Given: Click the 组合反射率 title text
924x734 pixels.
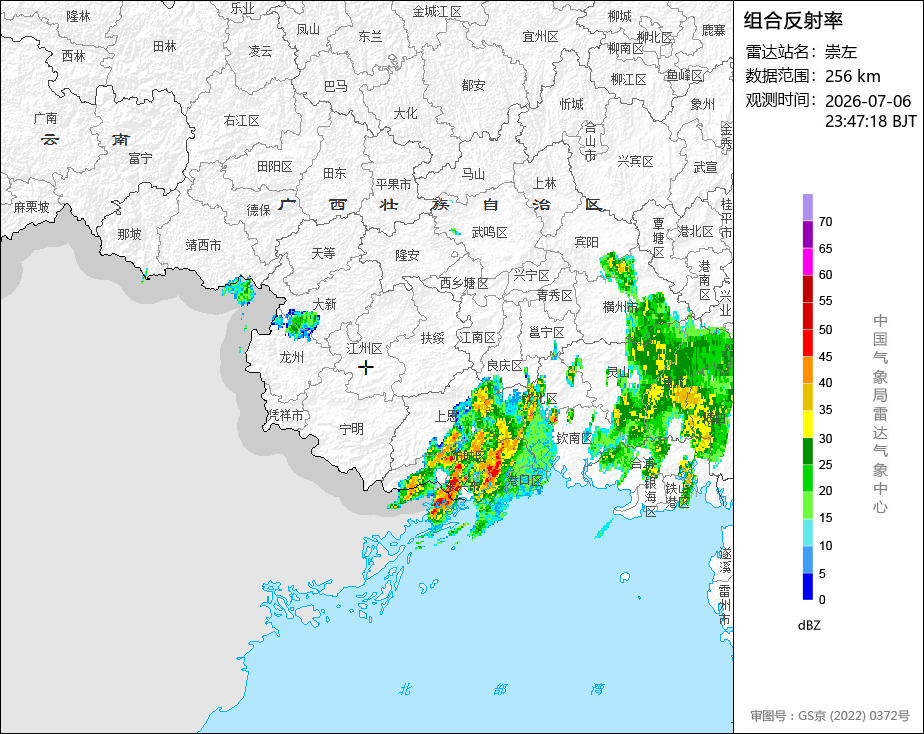Looking at the screenshot, I should [793, 21].
